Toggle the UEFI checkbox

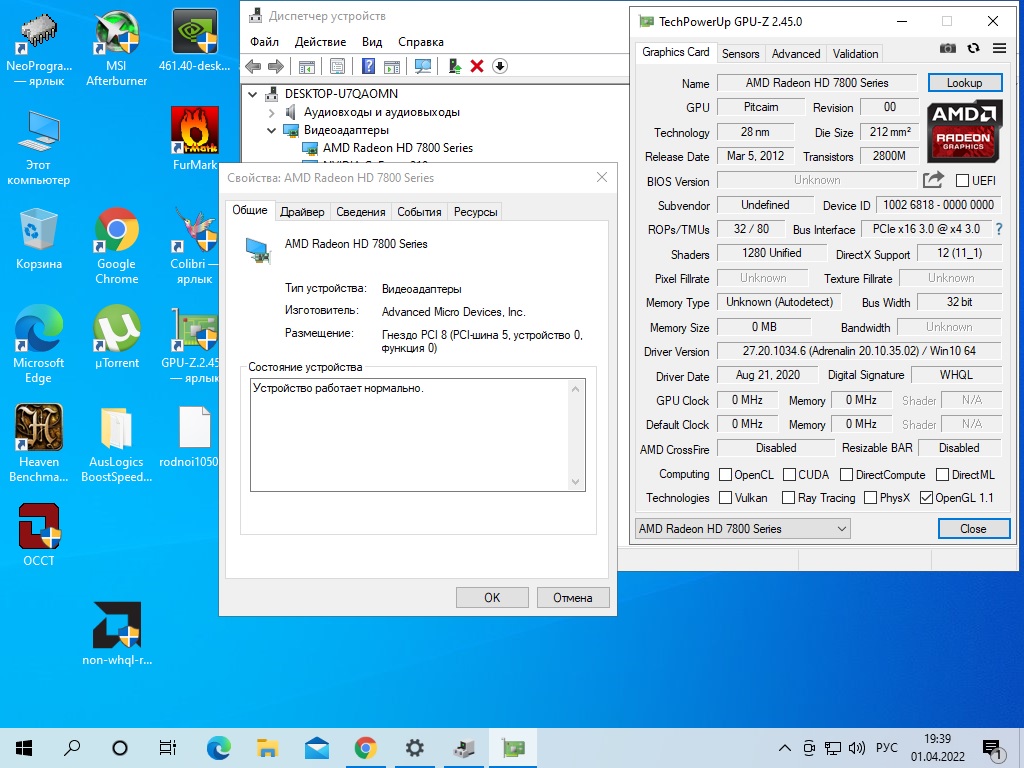(962, 180)
